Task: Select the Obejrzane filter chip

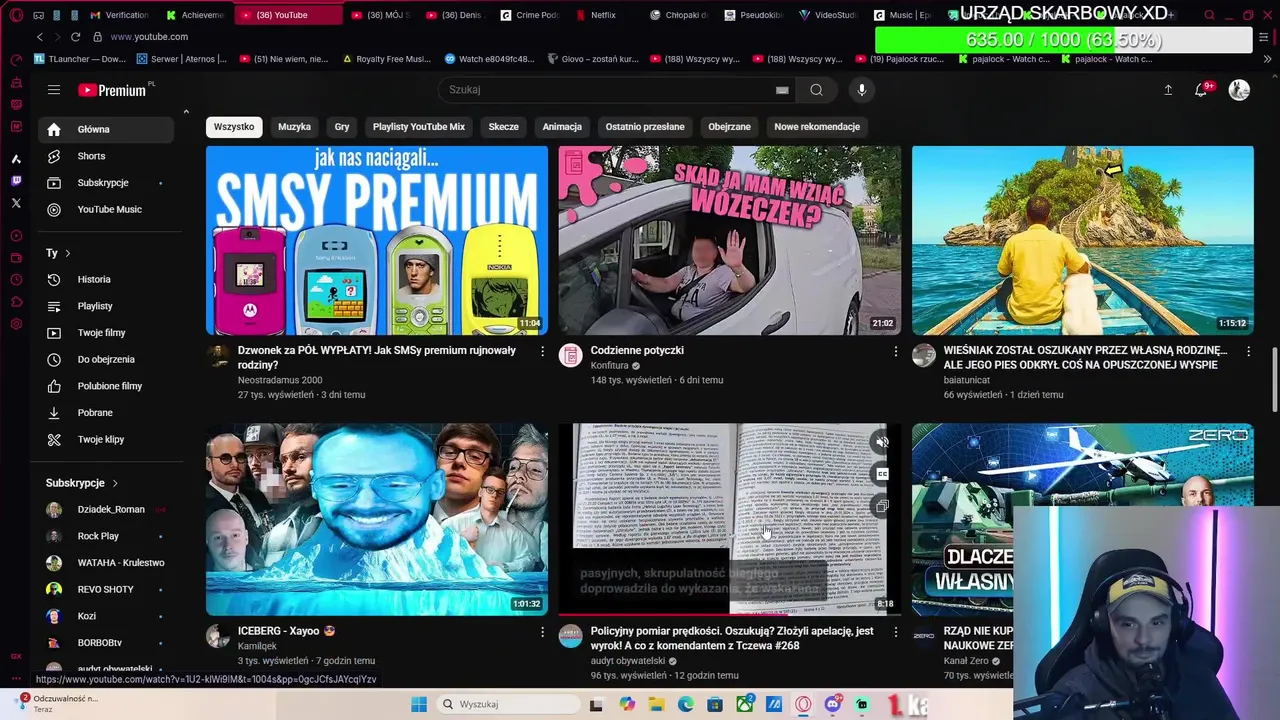Action: tap(729, 127)
